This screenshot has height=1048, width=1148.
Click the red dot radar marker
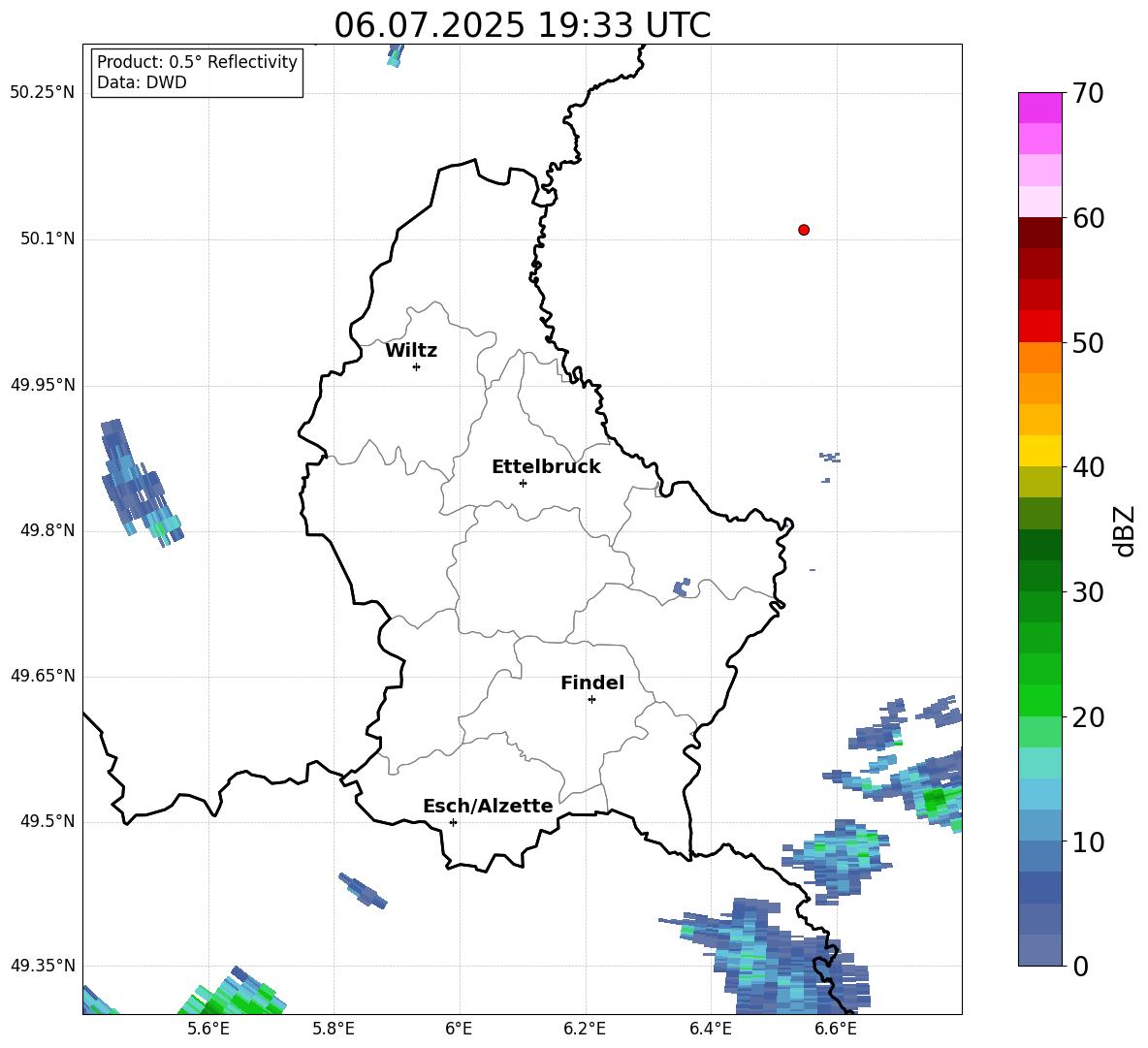pos(803,230)
